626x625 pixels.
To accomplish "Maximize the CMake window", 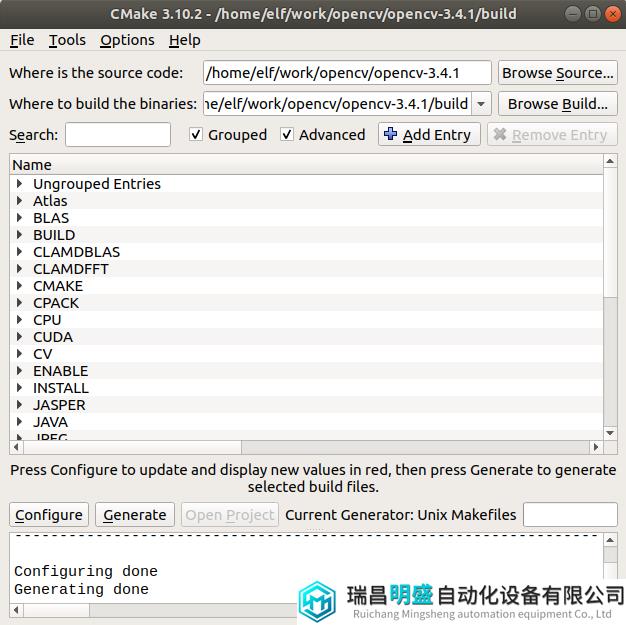I will coord(592,14).
